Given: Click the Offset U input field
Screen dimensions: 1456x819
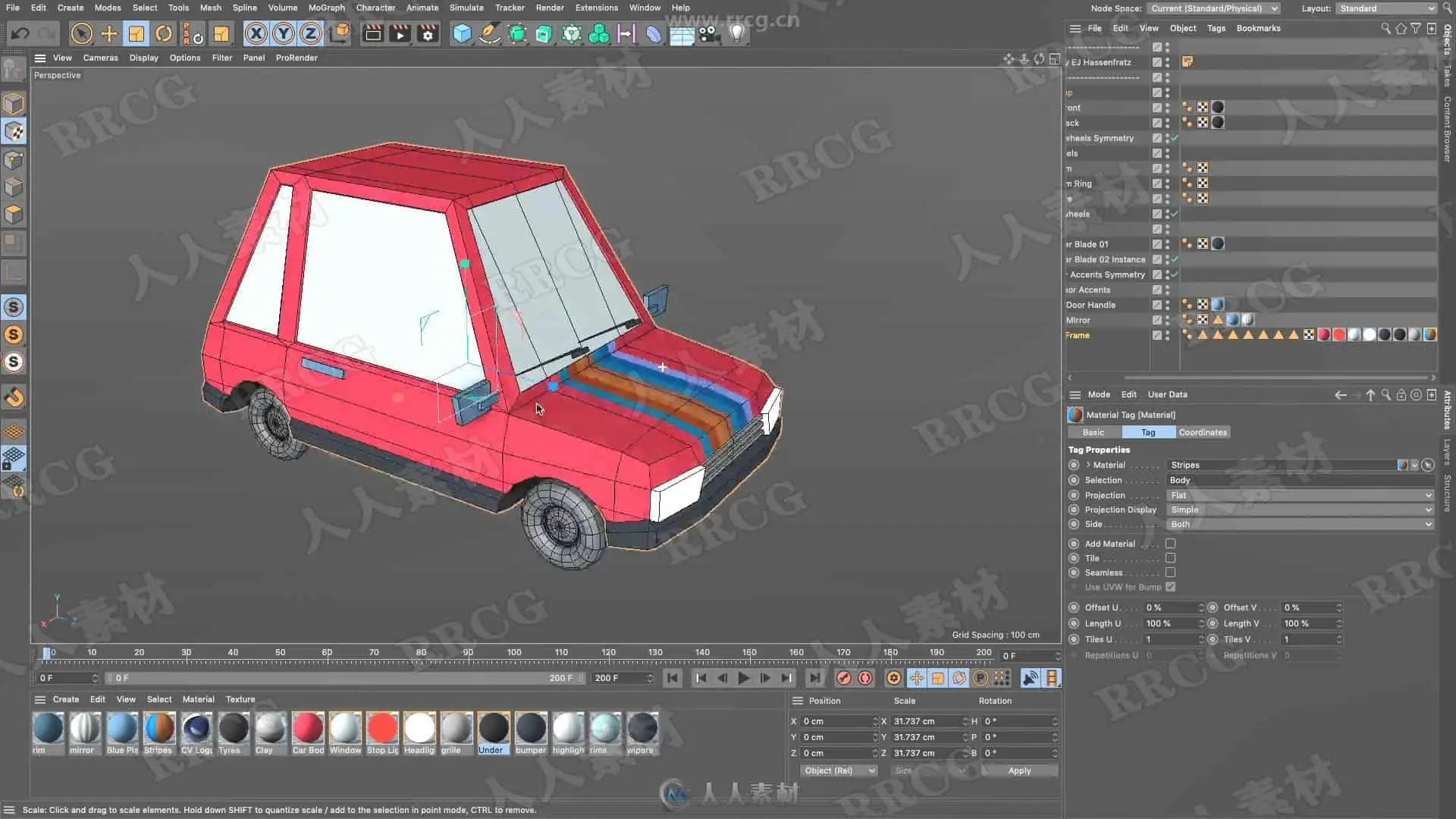Looking at the screenshot, I should tap(1170, 607).
